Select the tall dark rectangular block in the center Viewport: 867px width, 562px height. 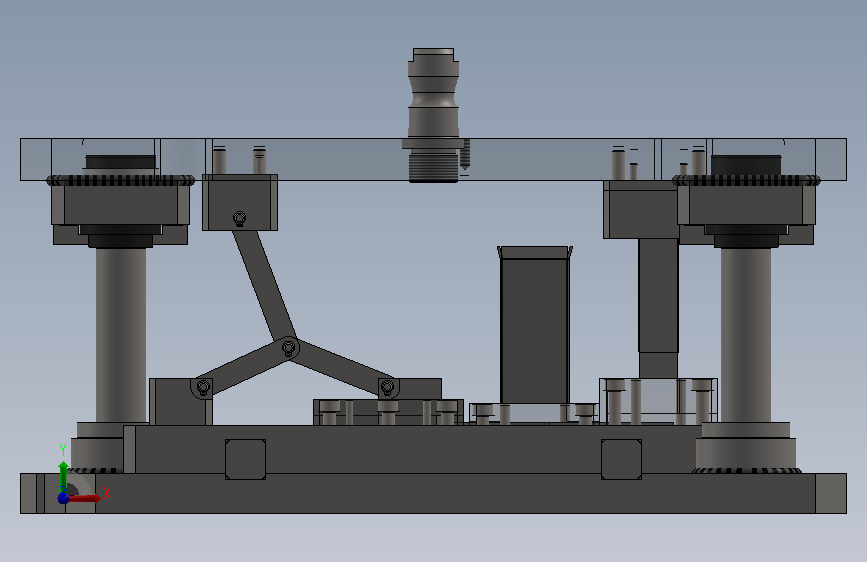coord(535,326)
